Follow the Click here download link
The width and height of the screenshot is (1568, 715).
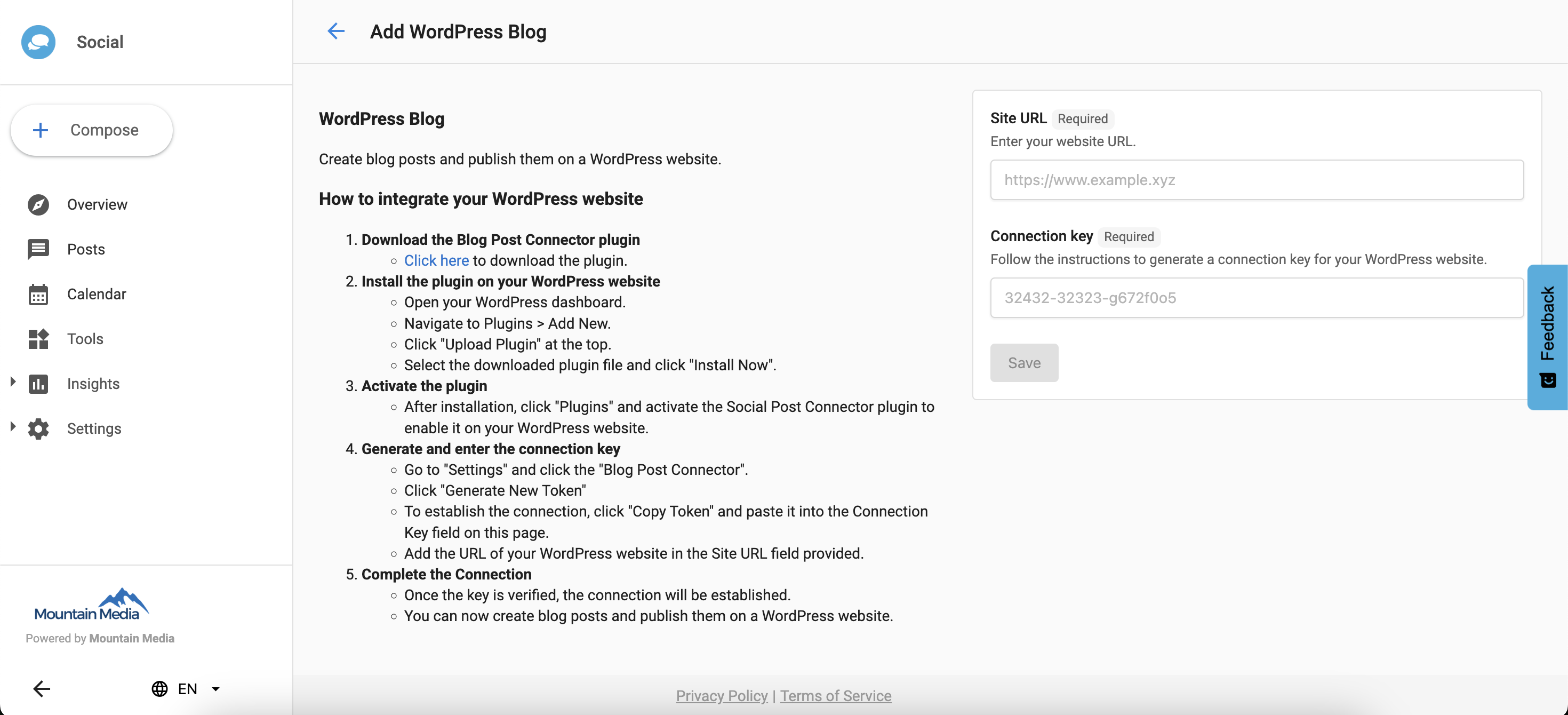(436, 261)
